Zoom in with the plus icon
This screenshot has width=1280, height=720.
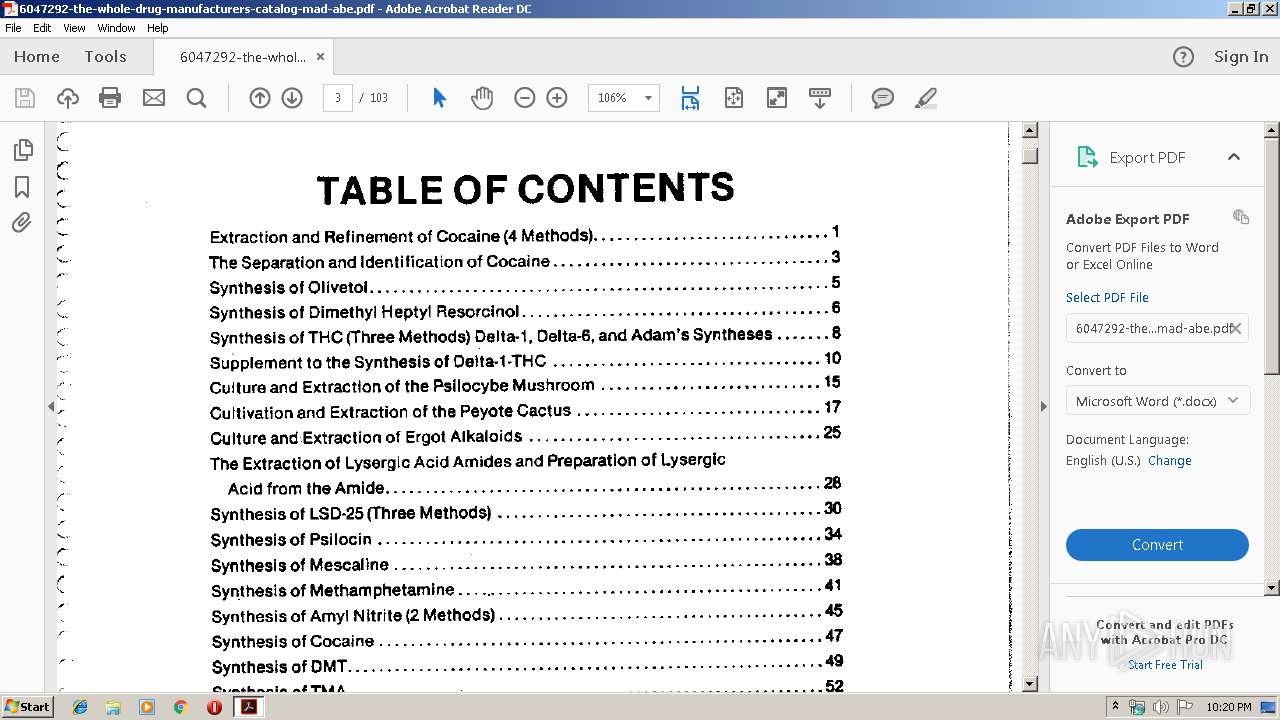[x=557, y=98]
